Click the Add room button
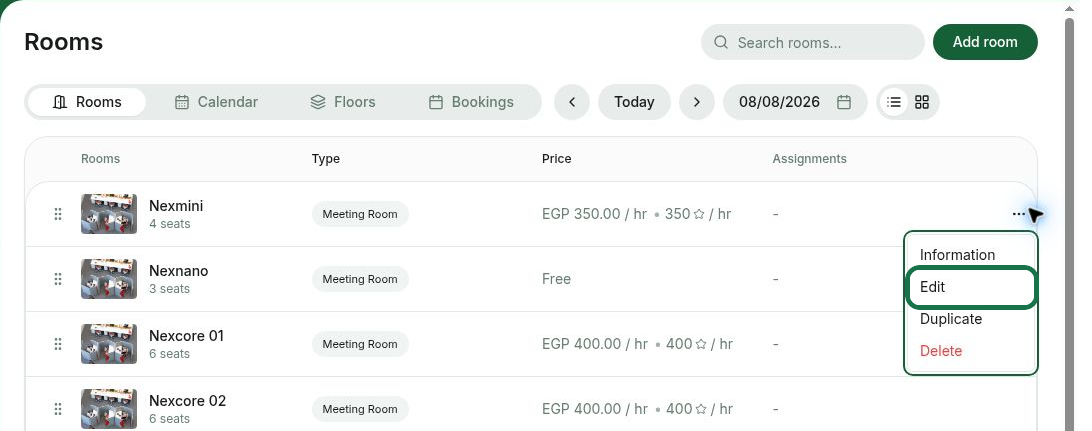 tap(985, 42)
